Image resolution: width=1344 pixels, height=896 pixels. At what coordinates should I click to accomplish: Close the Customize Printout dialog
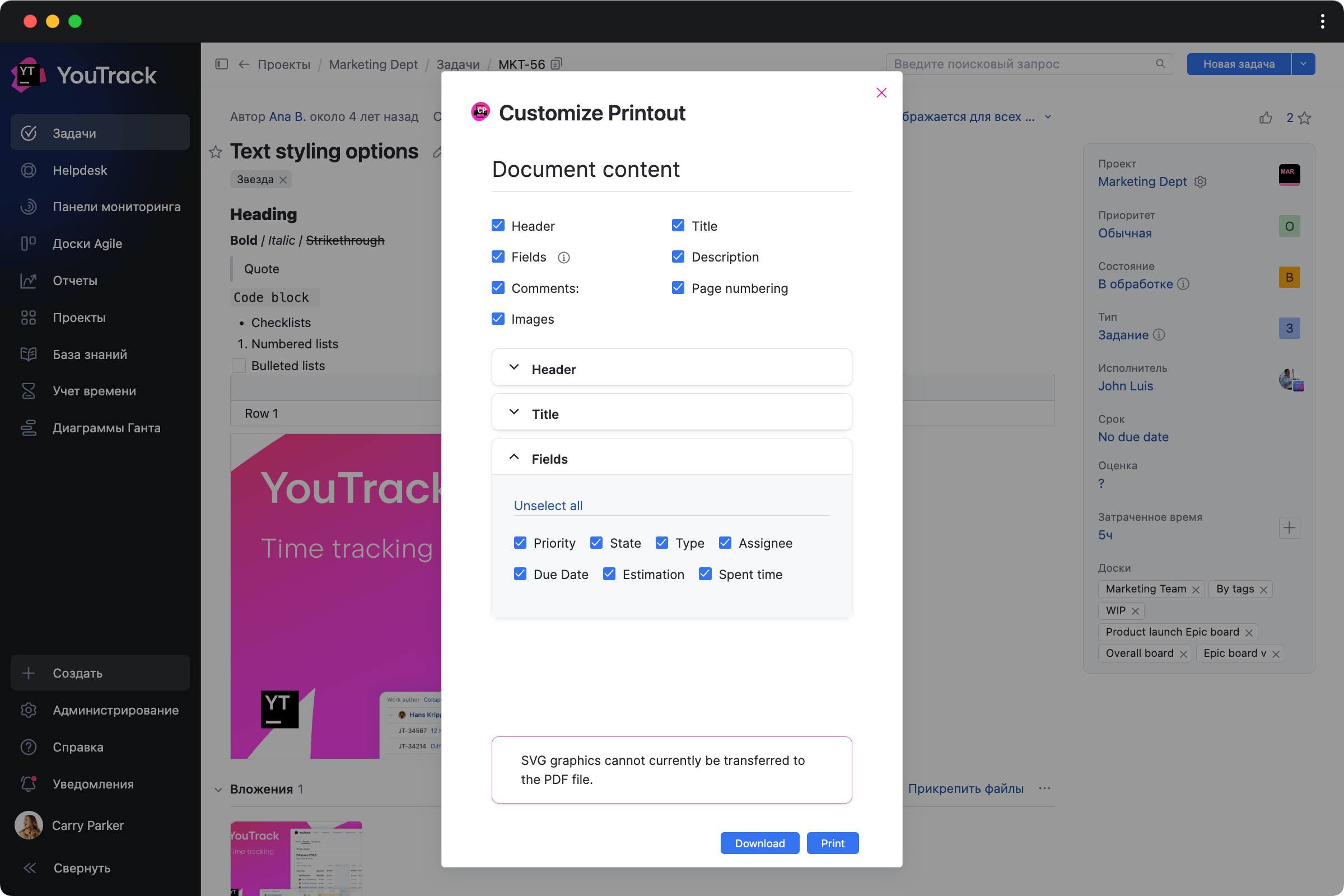click(x=881, y=92)
